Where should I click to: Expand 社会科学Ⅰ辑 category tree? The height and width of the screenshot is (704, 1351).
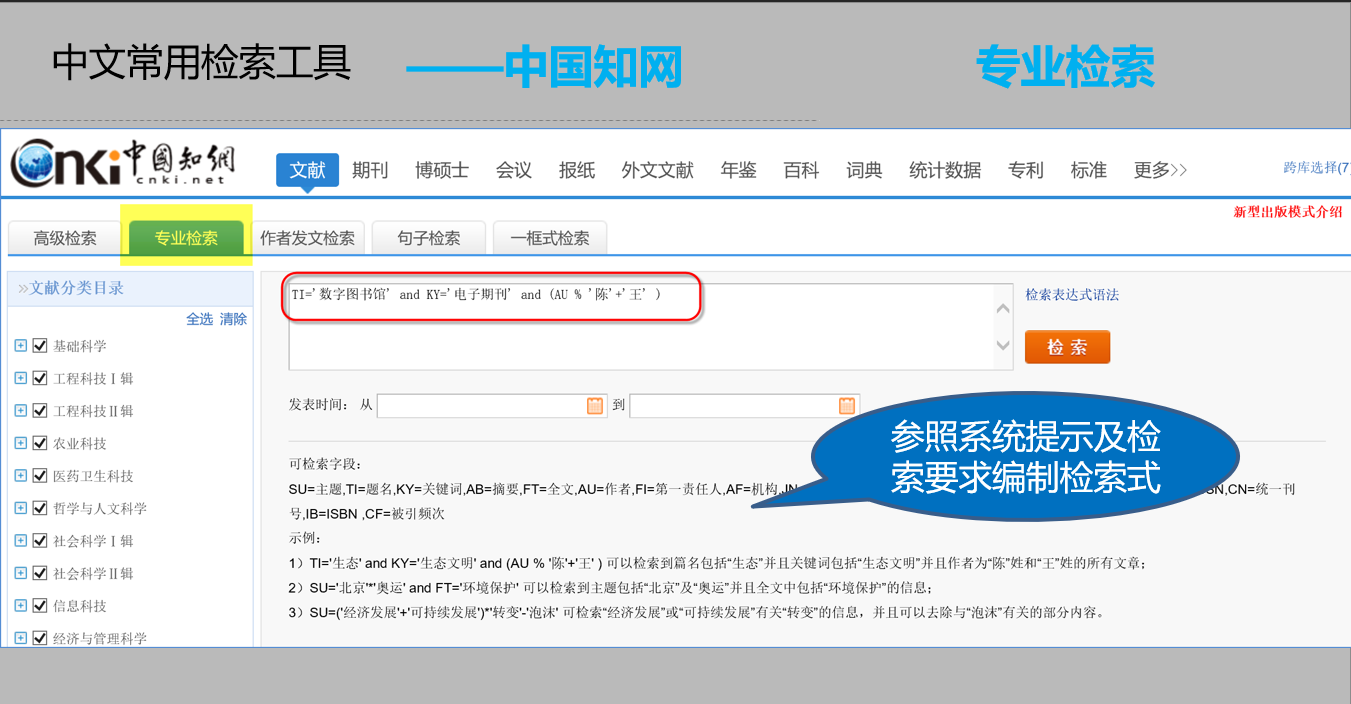[21, 541]
